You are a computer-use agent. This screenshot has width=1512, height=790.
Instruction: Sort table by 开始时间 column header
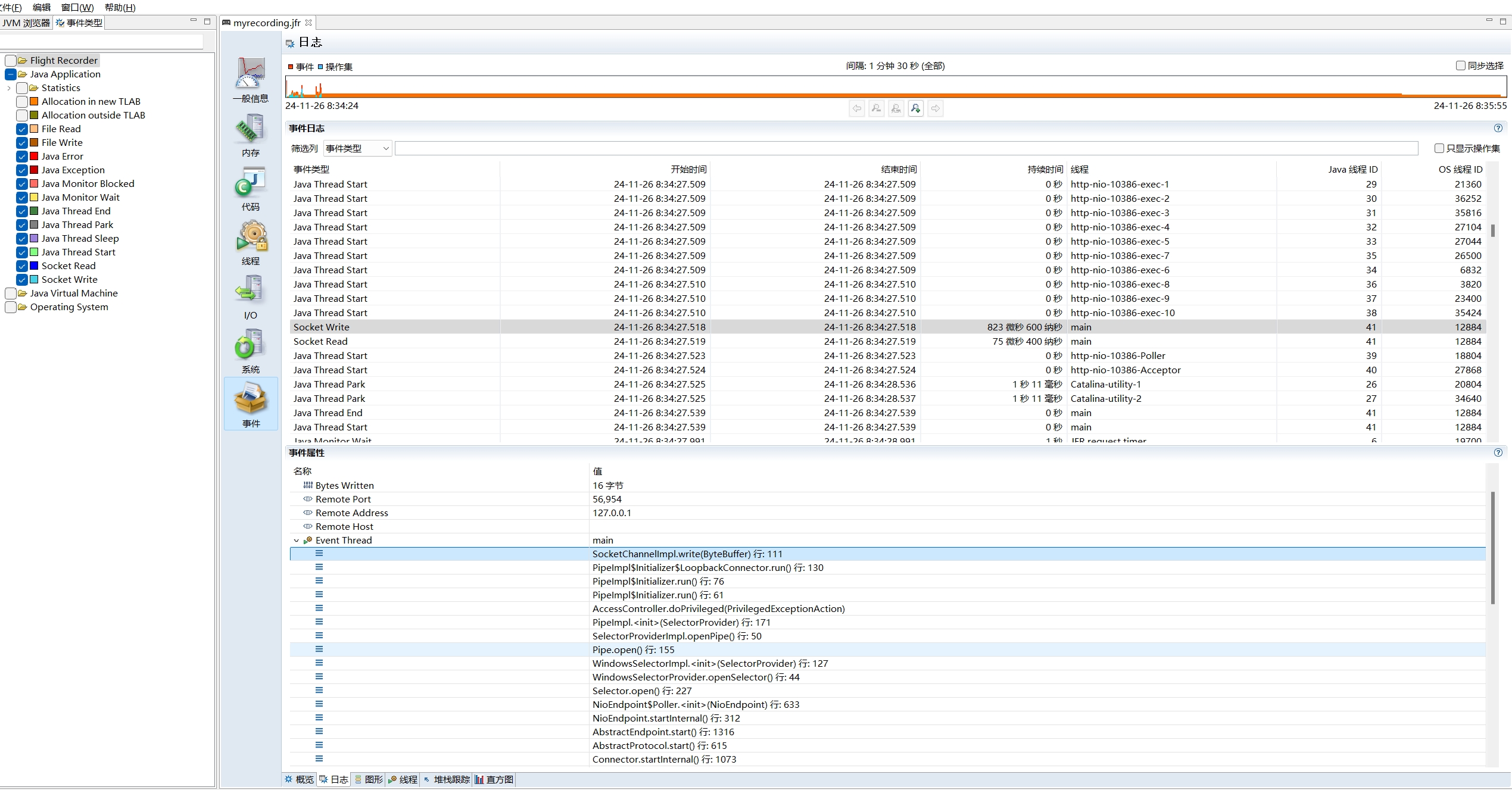(605, 169)
